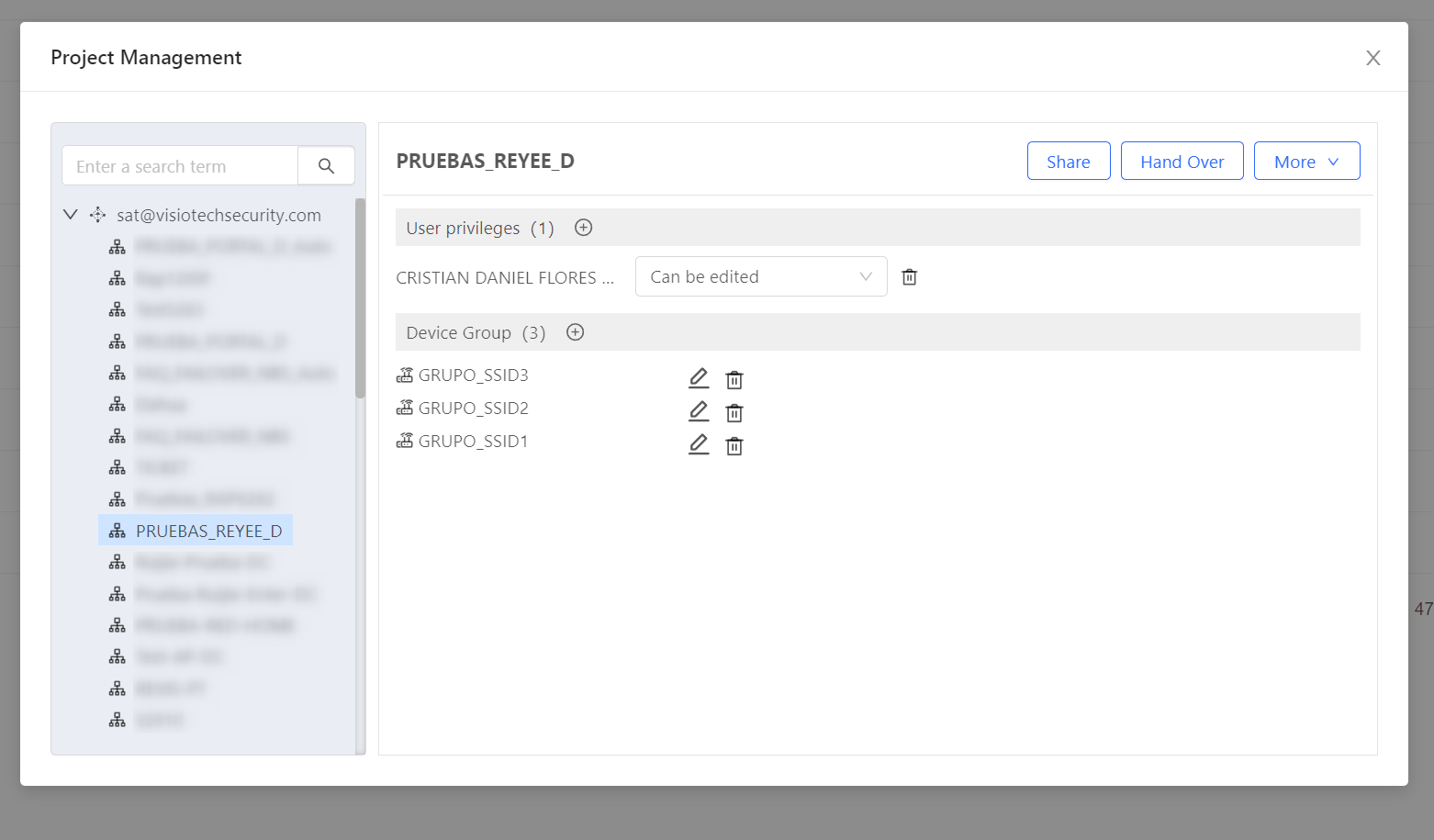Edit the GRUPO_SSID2 device group
The width and height of the screenshot is (1434, 840).
699,411
